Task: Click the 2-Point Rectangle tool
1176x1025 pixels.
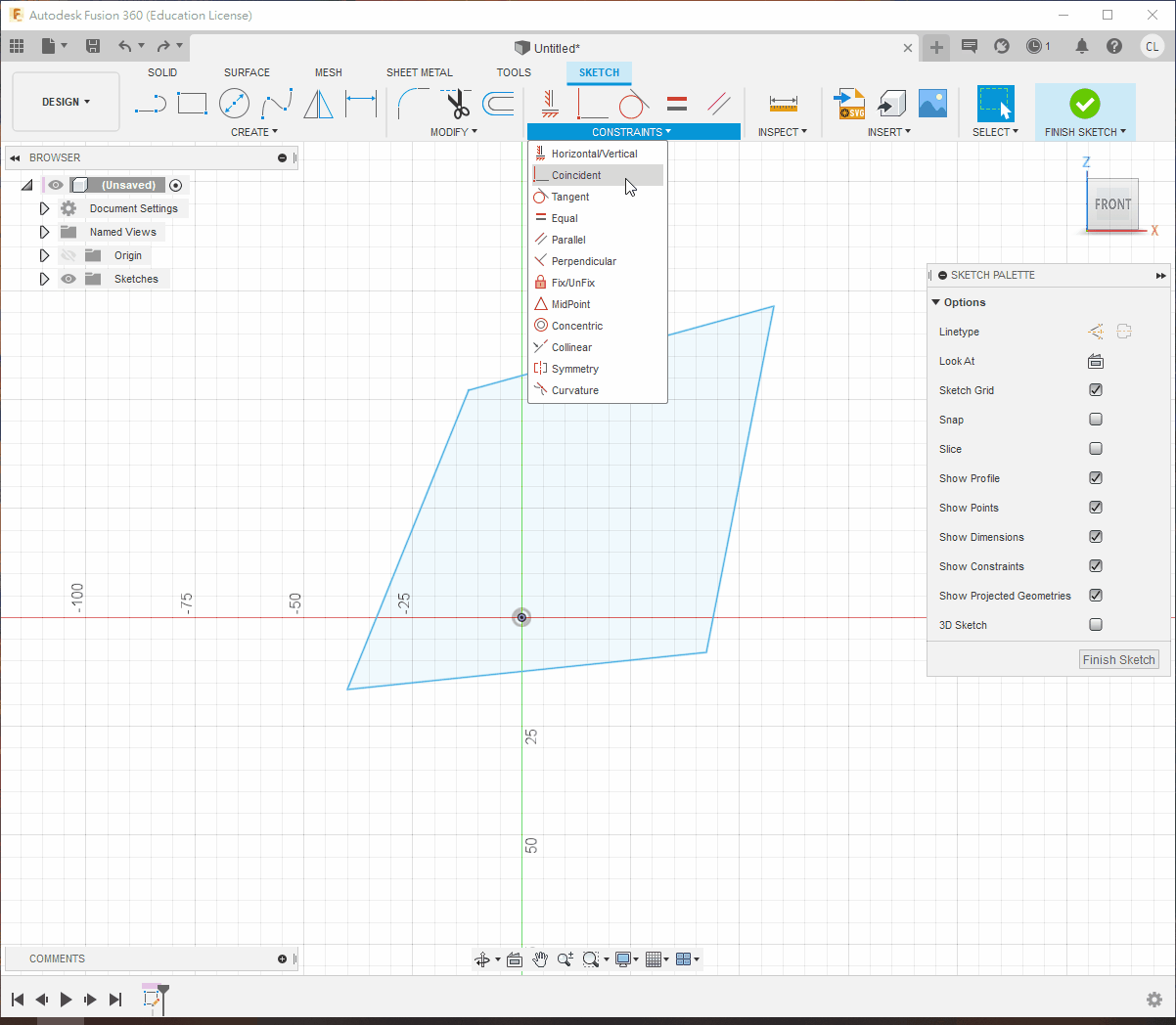Action: coord(192,104)
